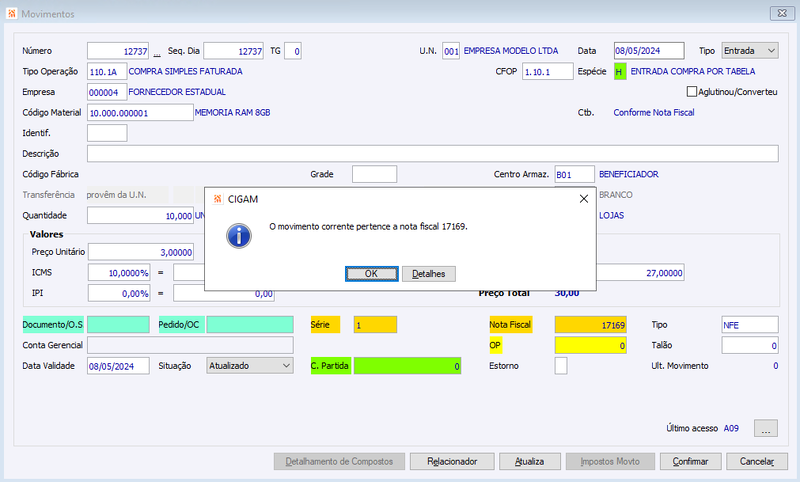Click the Impostos Movto button

[x=610, y=462]
